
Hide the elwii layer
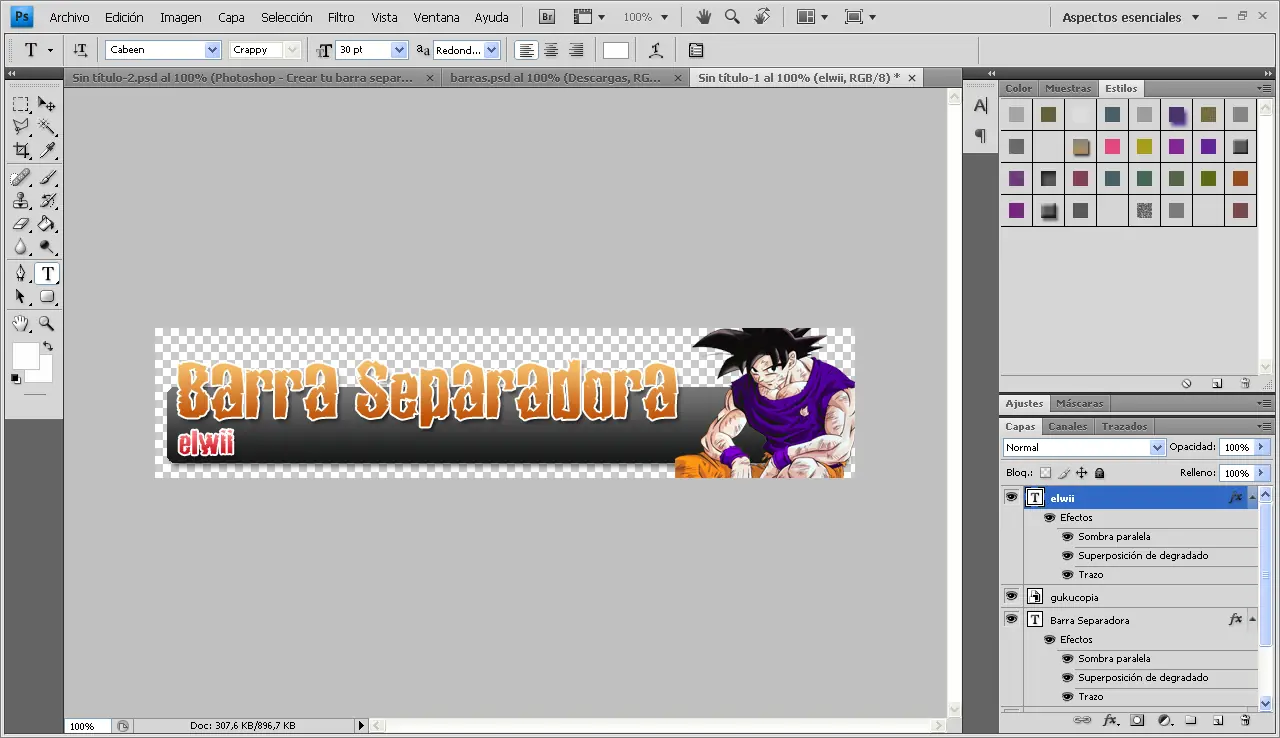click(1011, 497)
